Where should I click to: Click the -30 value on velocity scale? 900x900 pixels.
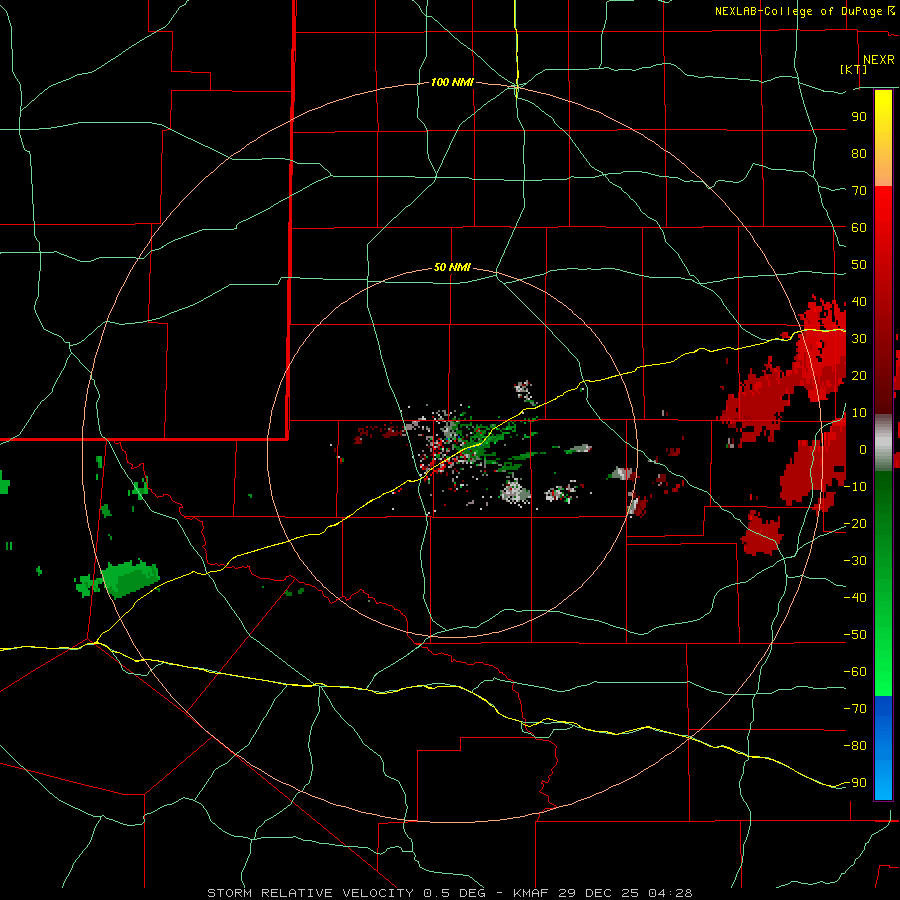tap(855, 561)
